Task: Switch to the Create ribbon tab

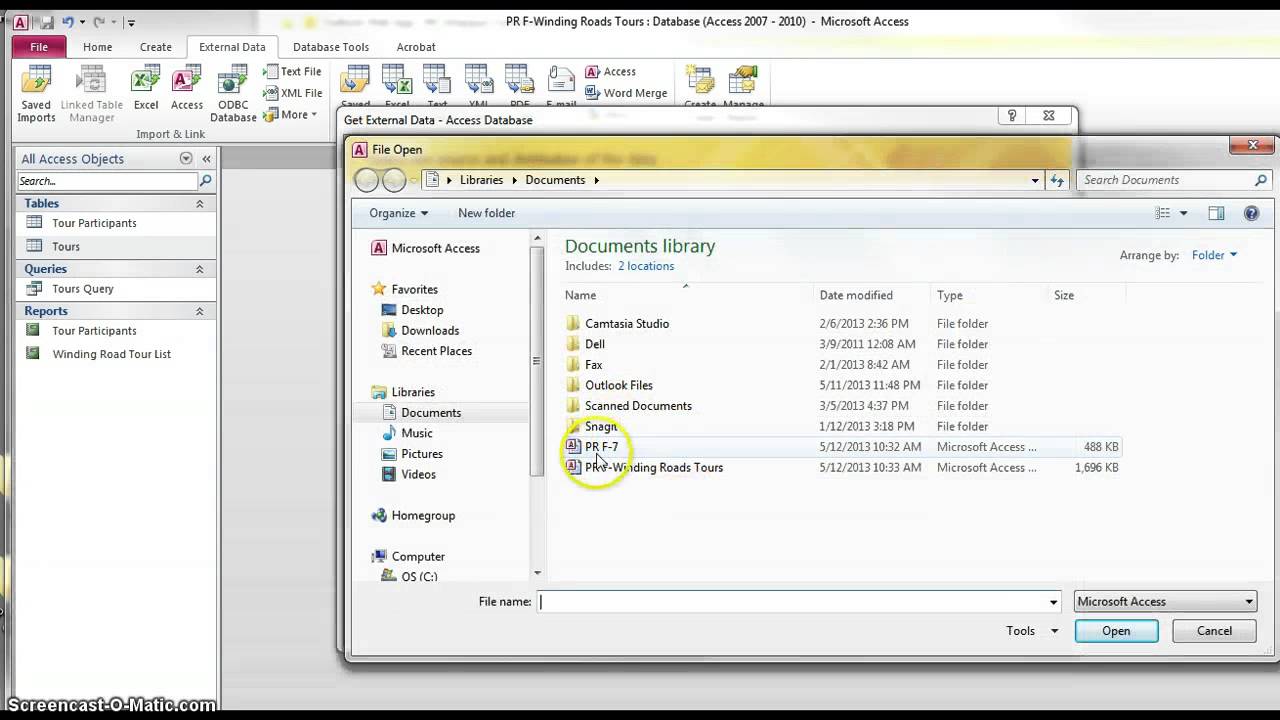Action: pos(156,47)
